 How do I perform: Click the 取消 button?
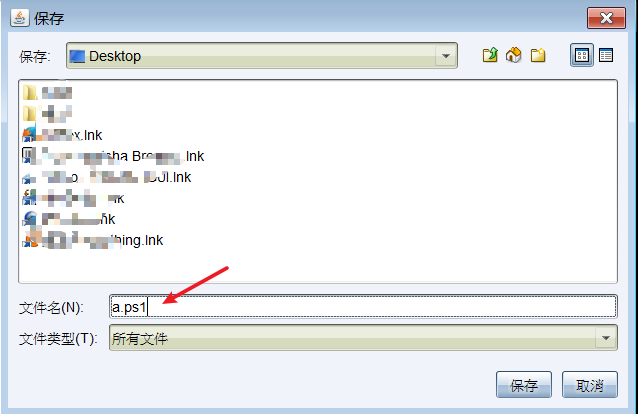click(590, 385)
